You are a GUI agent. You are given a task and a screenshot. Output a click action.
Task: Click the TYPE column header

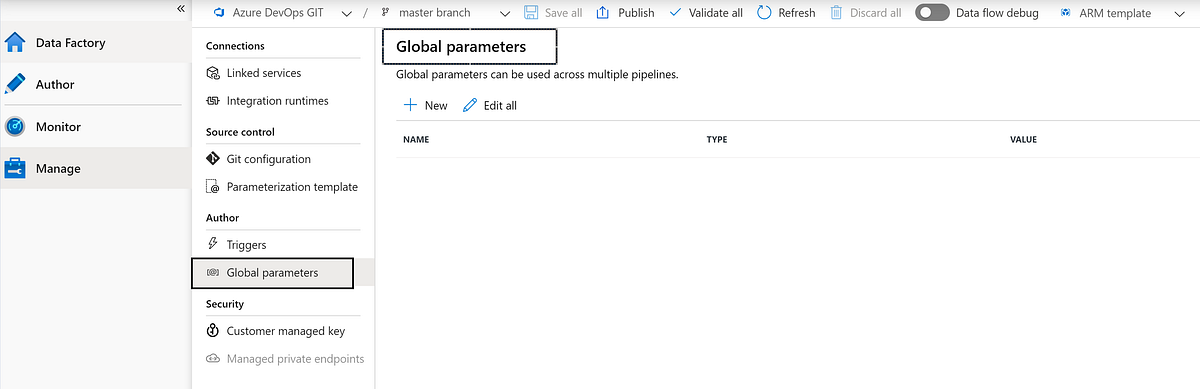[717, 139]
